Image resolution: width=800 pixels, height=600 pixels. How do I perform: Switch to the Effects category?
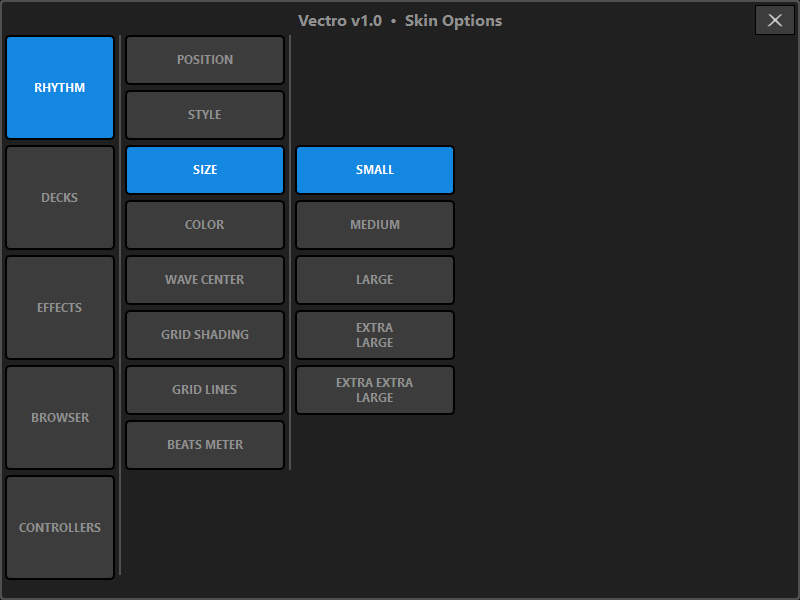pyautogui.click(x=60, y=308)
